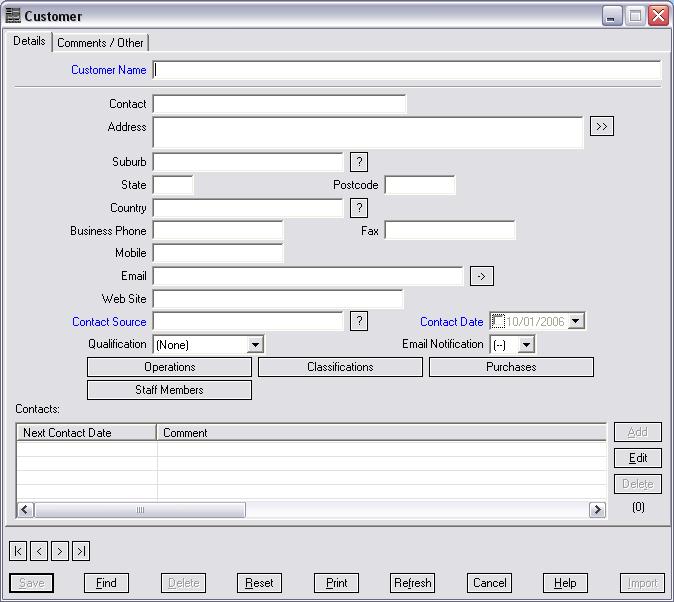Click the Next Contact Date column header

pyautogui.click(x=86, y=433)
